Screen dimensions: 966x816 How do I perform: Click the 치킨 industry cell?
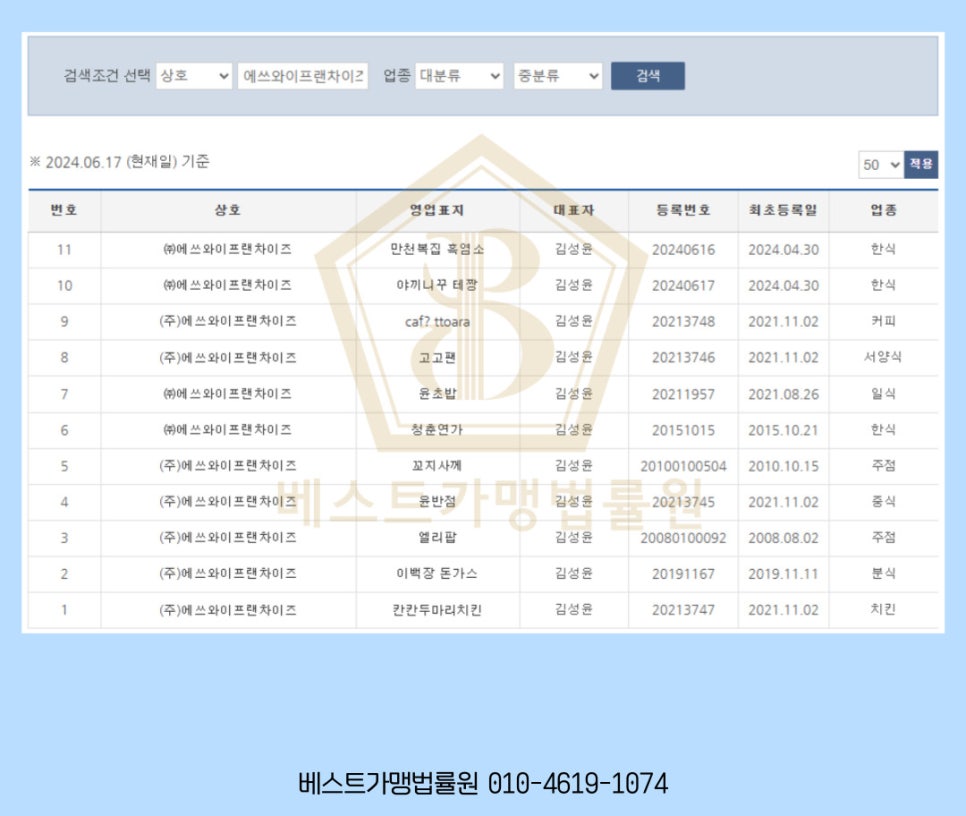883,609
